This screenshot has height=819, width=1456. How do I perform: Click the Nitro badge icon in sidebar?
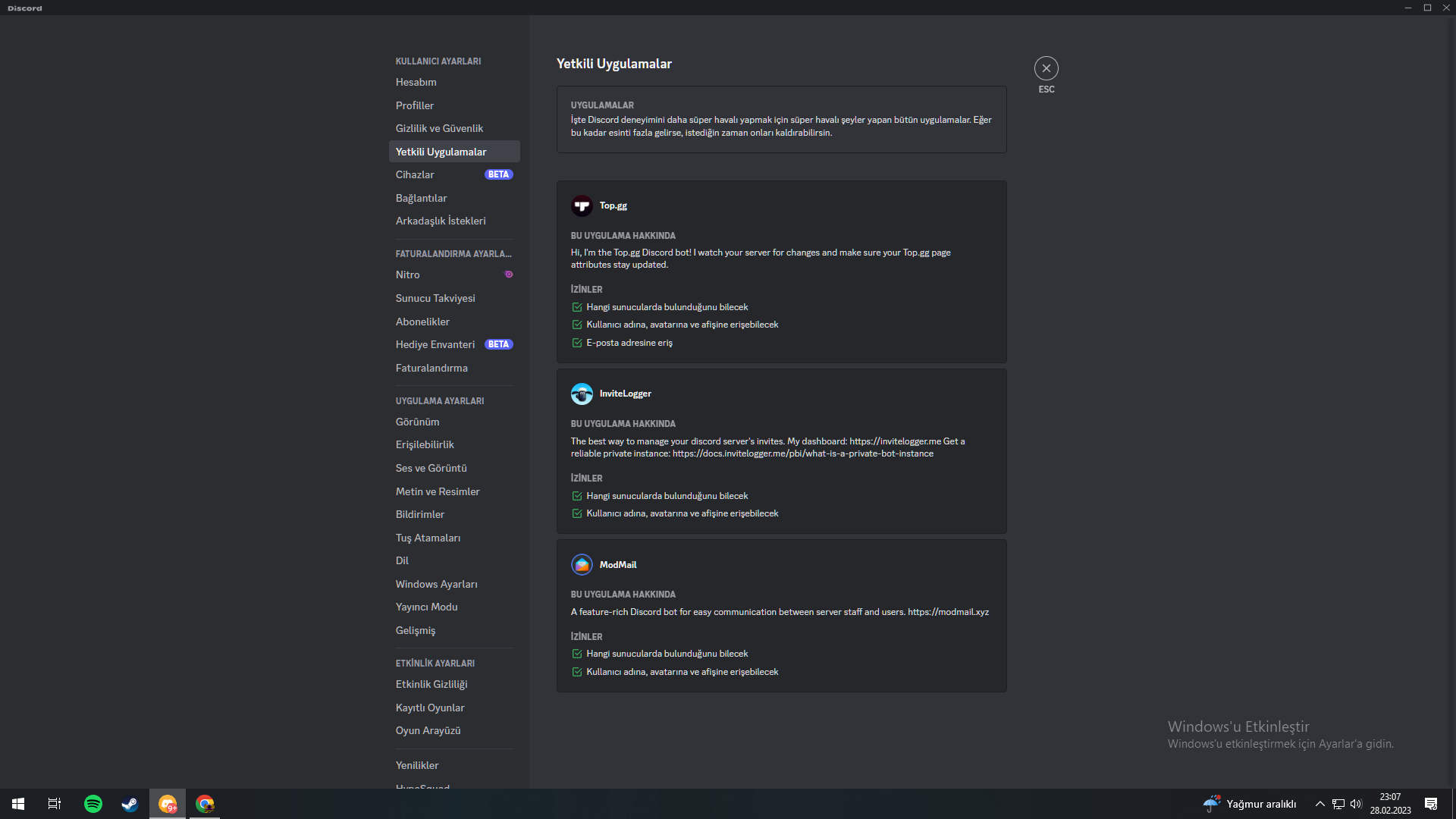(x=509, y=275)
